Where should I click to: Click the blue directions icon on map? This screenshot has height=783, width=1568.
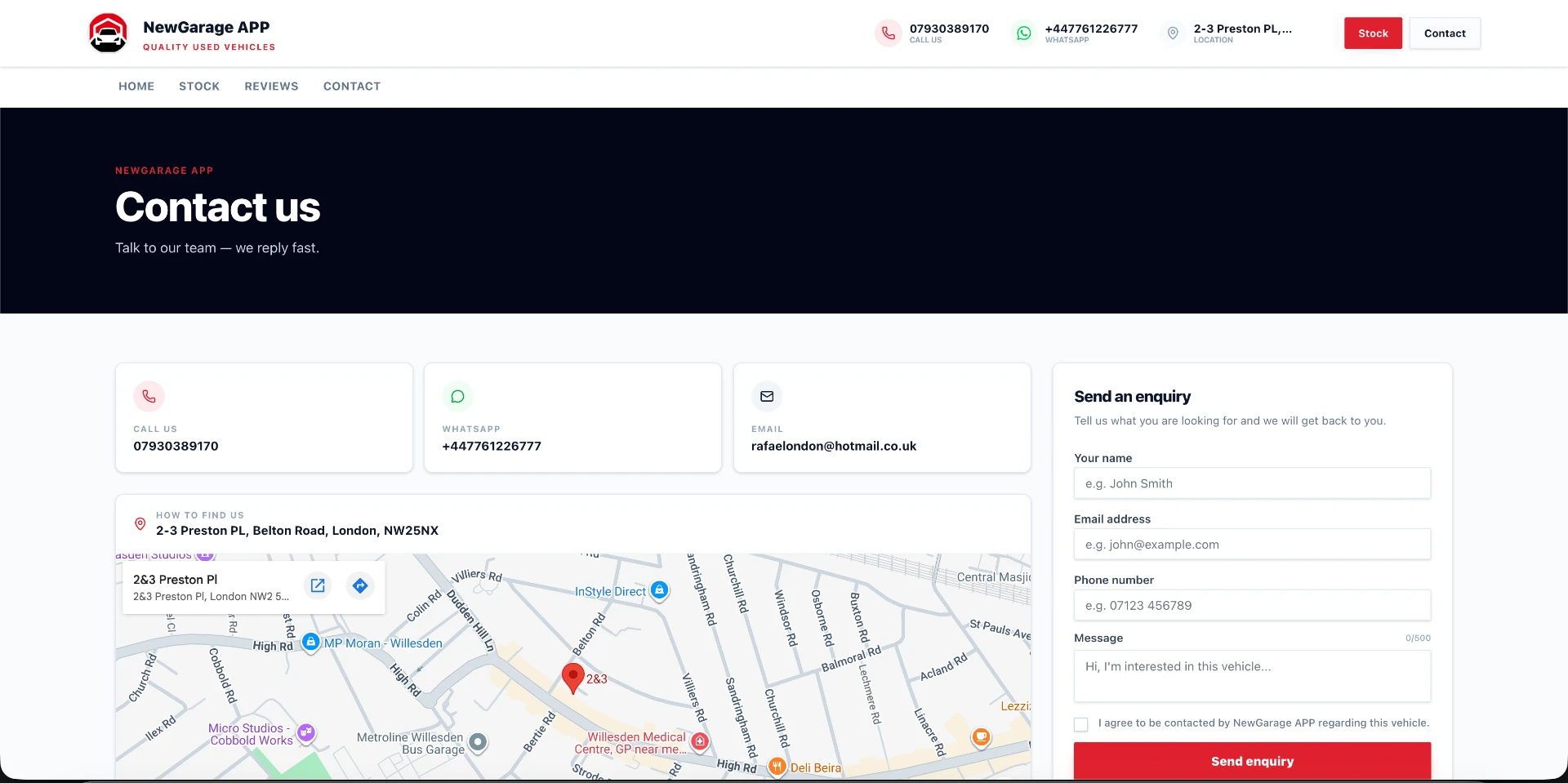coord(360,585)
